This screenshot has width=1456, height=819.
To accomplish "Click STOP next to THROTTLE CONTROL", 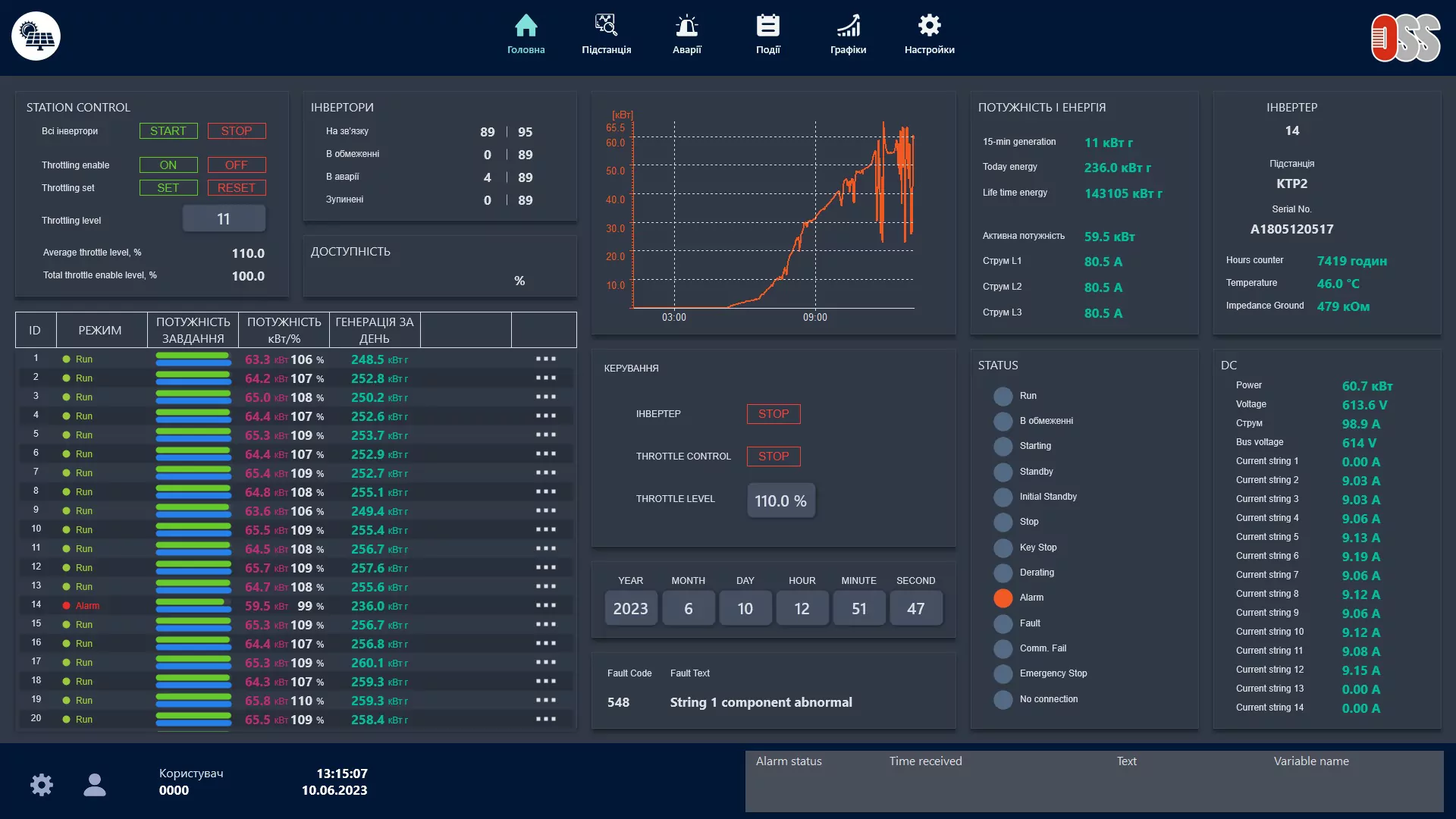I will 773,456.
